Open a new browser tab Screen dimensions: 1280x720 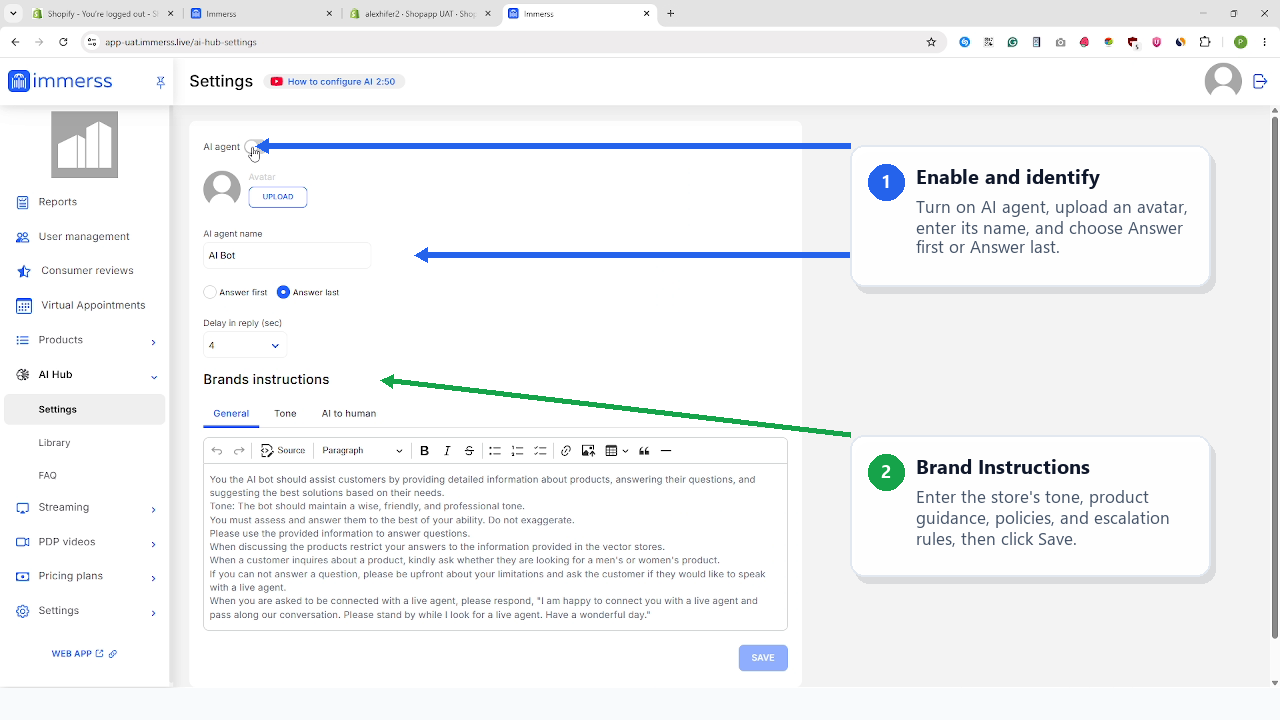(x=671, y=14)
